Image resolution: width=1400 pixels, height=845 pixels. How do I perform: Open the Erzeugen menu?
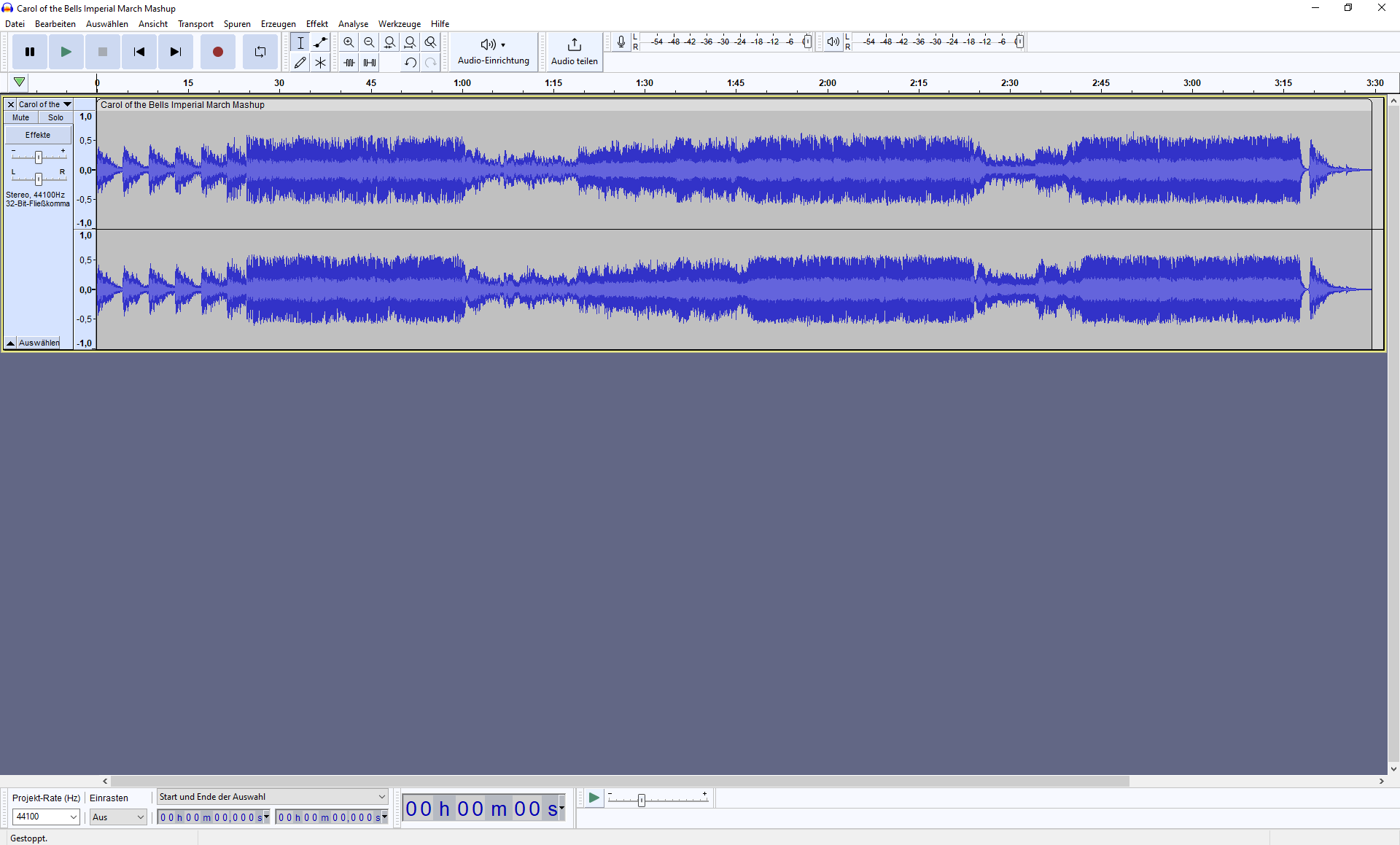tap(279, 24)
